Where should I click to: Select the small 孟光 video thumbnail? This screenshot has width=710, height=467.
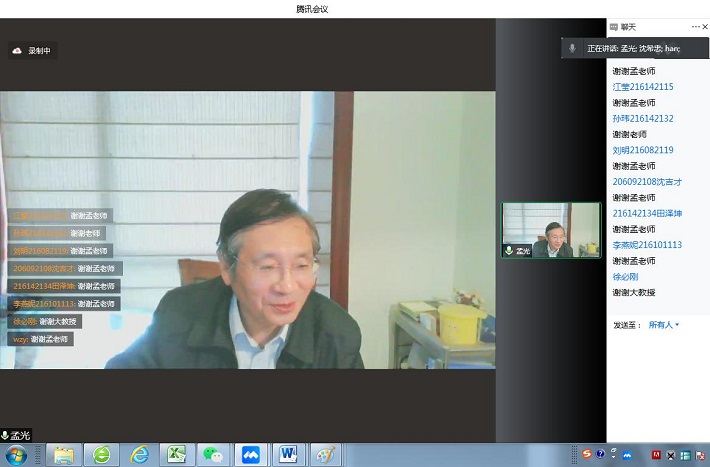pos(551,230)
